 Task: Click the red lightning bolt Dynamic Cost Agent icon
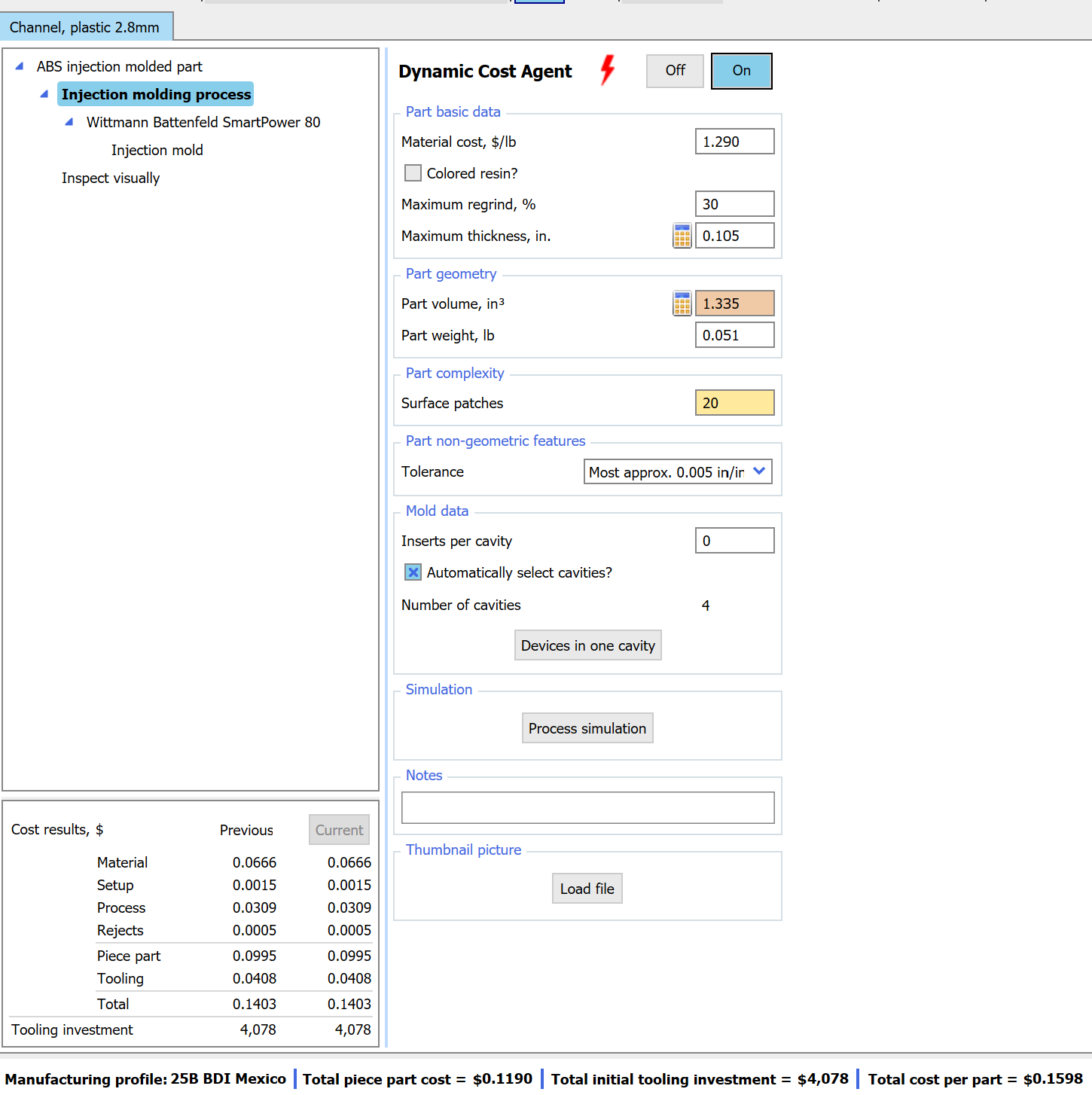coord(607,70)
